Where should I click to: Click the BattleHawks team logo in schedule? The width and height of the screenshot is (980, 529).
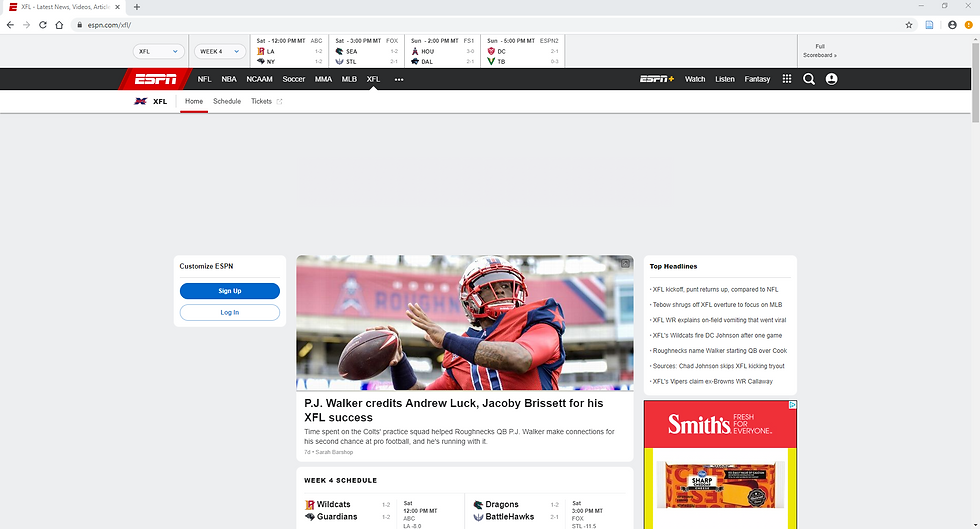pos(478,517)
